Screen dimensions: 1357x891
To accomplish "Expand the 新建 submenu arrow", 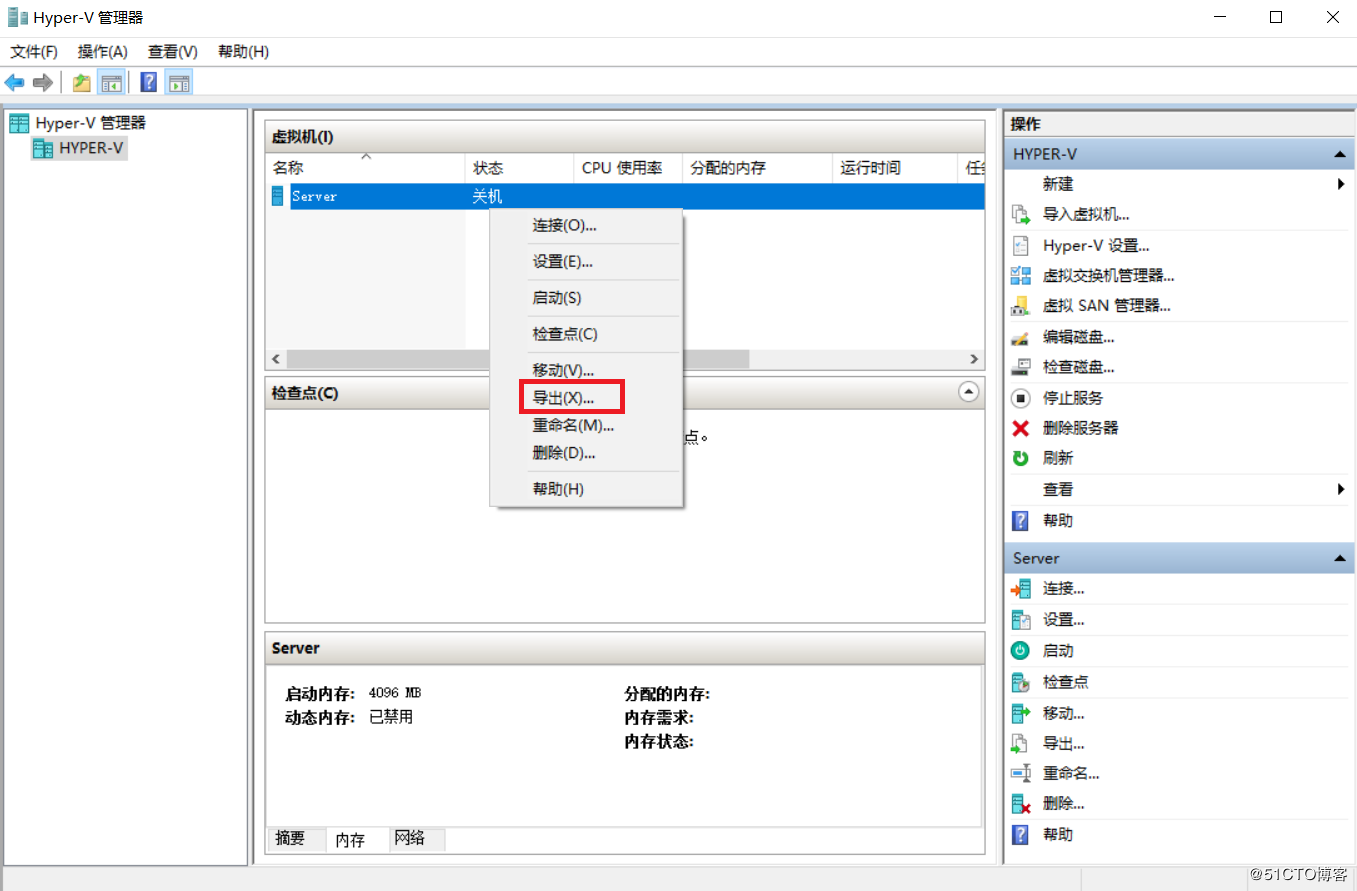I will pos(1341,183).
